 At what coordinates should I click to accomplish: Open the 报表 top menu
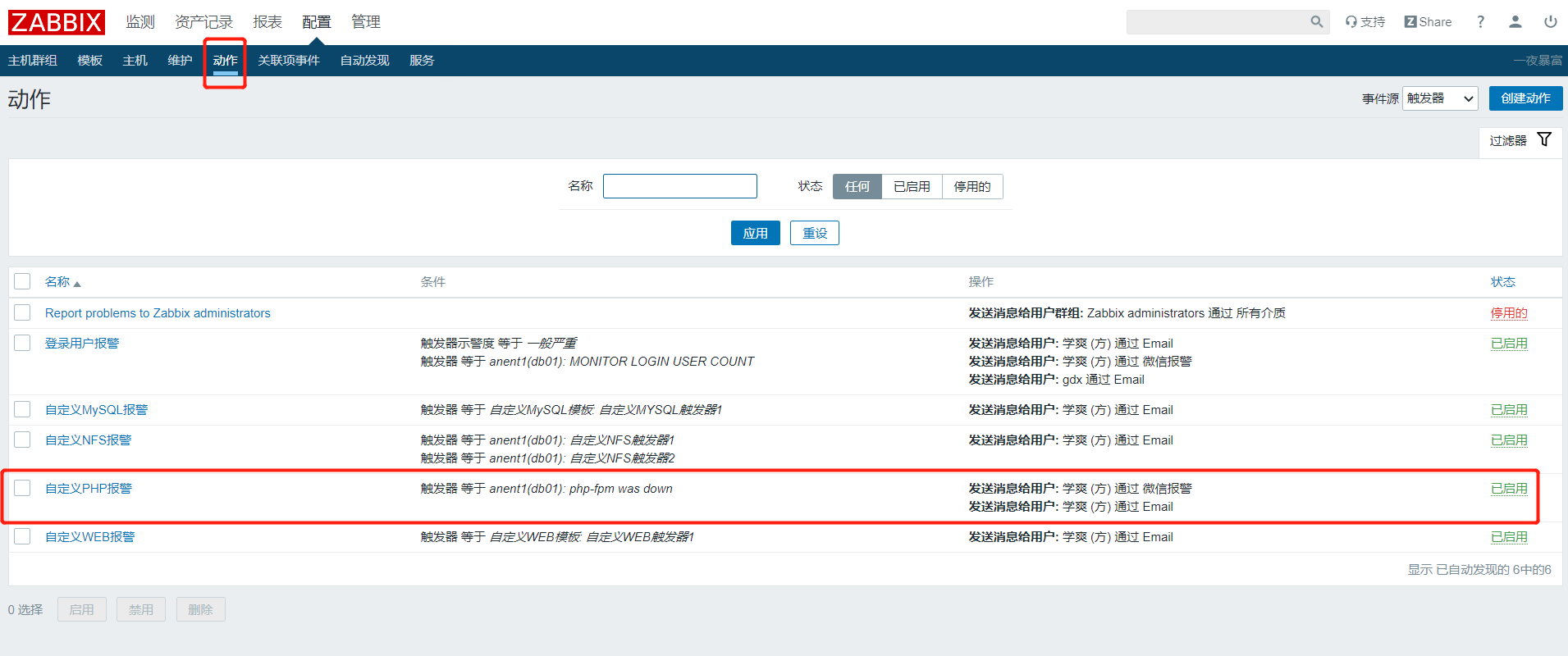(267, 22)
